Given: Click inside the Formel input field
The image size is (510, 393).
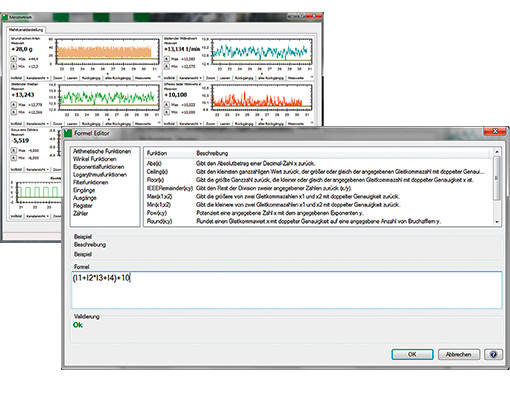Looking at the screenshot, I should coord(287,290).
